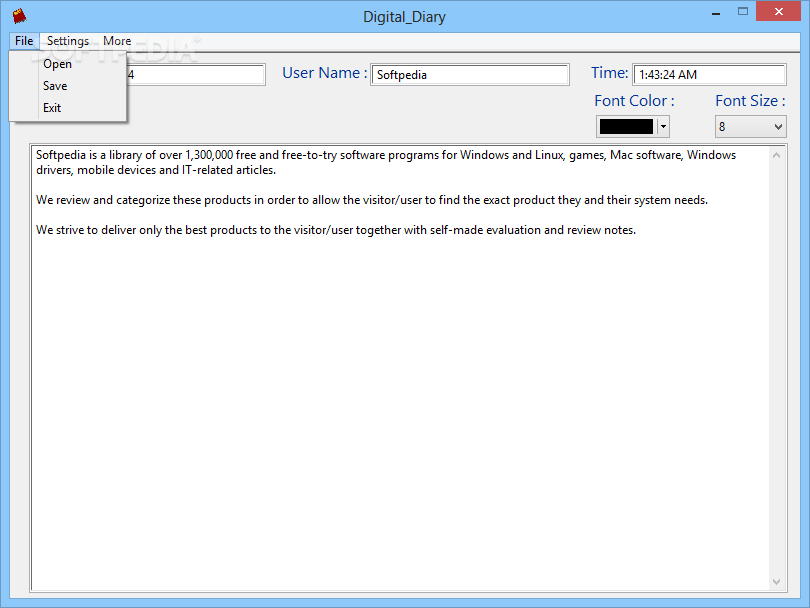Click the date field partly hidden by menu
The image size is (810, 608).
tap(196, 75)
